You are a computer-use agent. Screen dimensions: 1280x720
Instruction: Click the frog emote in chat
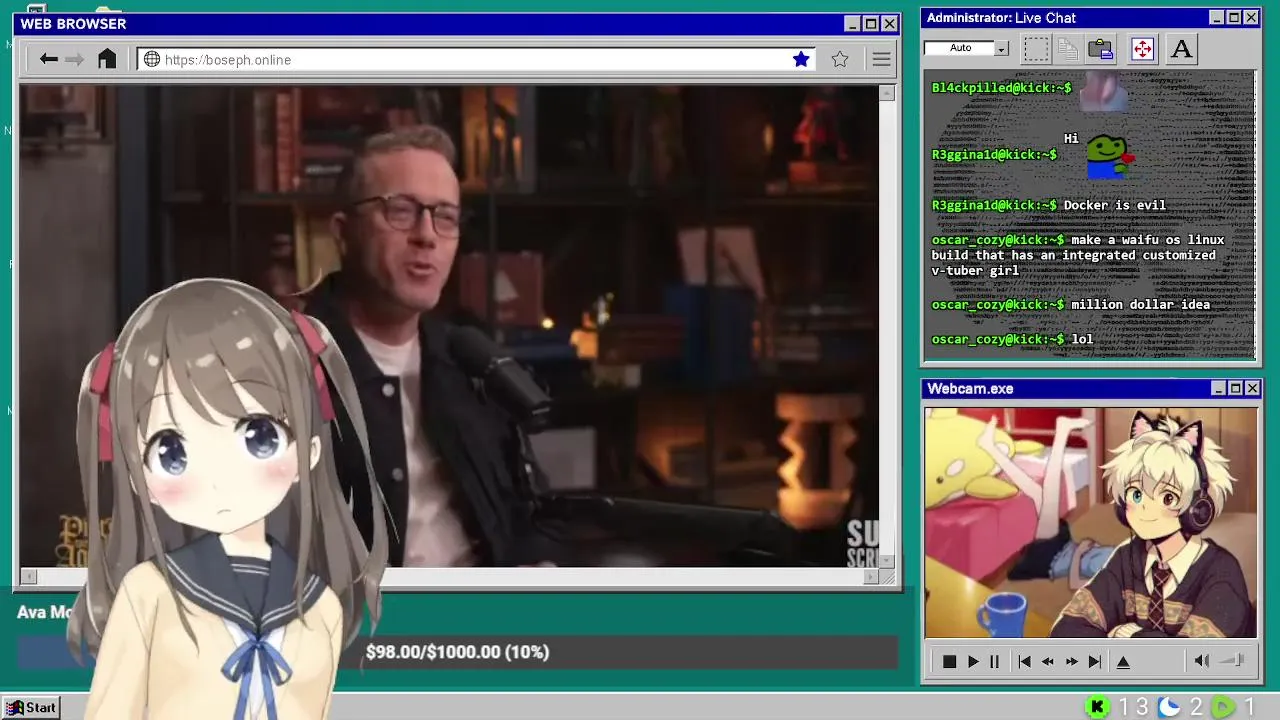click(x=1110, y=155)
